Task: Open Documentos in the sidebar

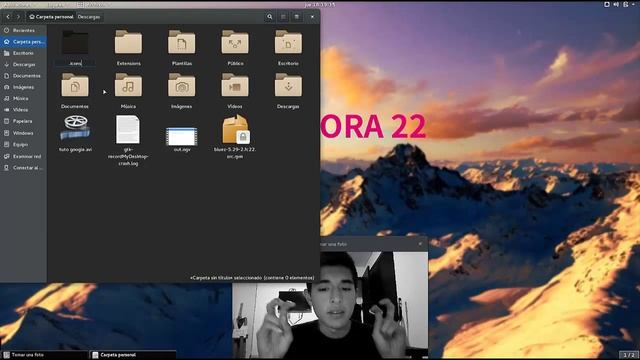Action: click(x=23, y=76)
